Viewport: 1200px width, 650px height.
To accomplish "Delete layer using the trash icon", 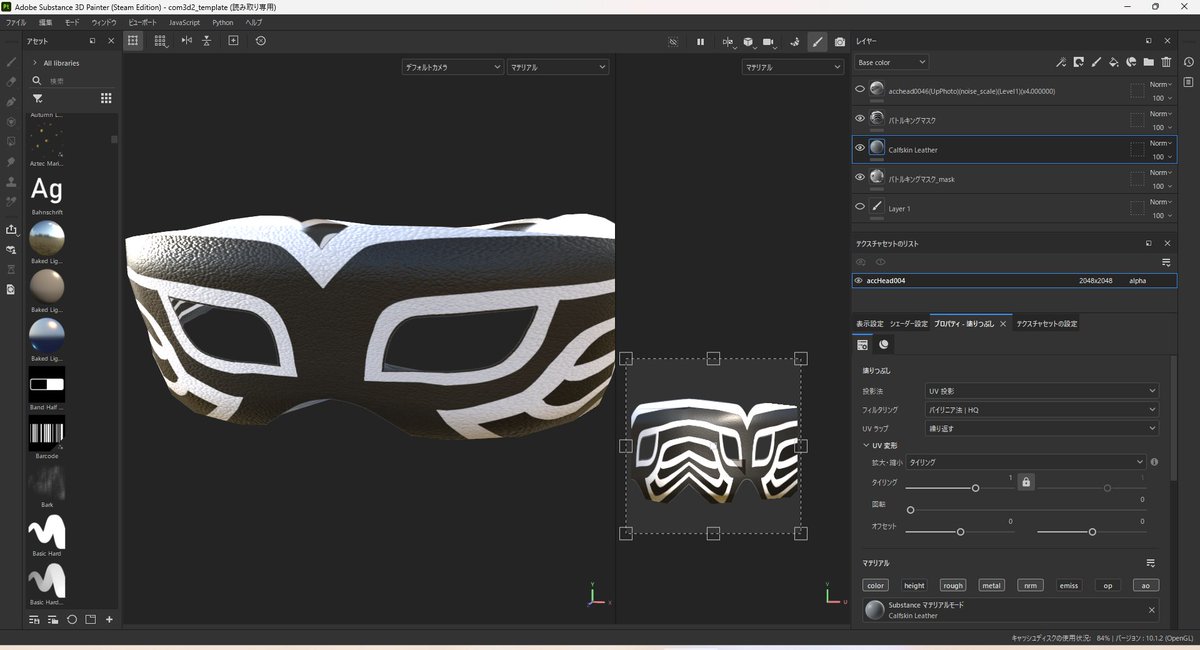I will pyautogui.click(x=1166, y=62).
